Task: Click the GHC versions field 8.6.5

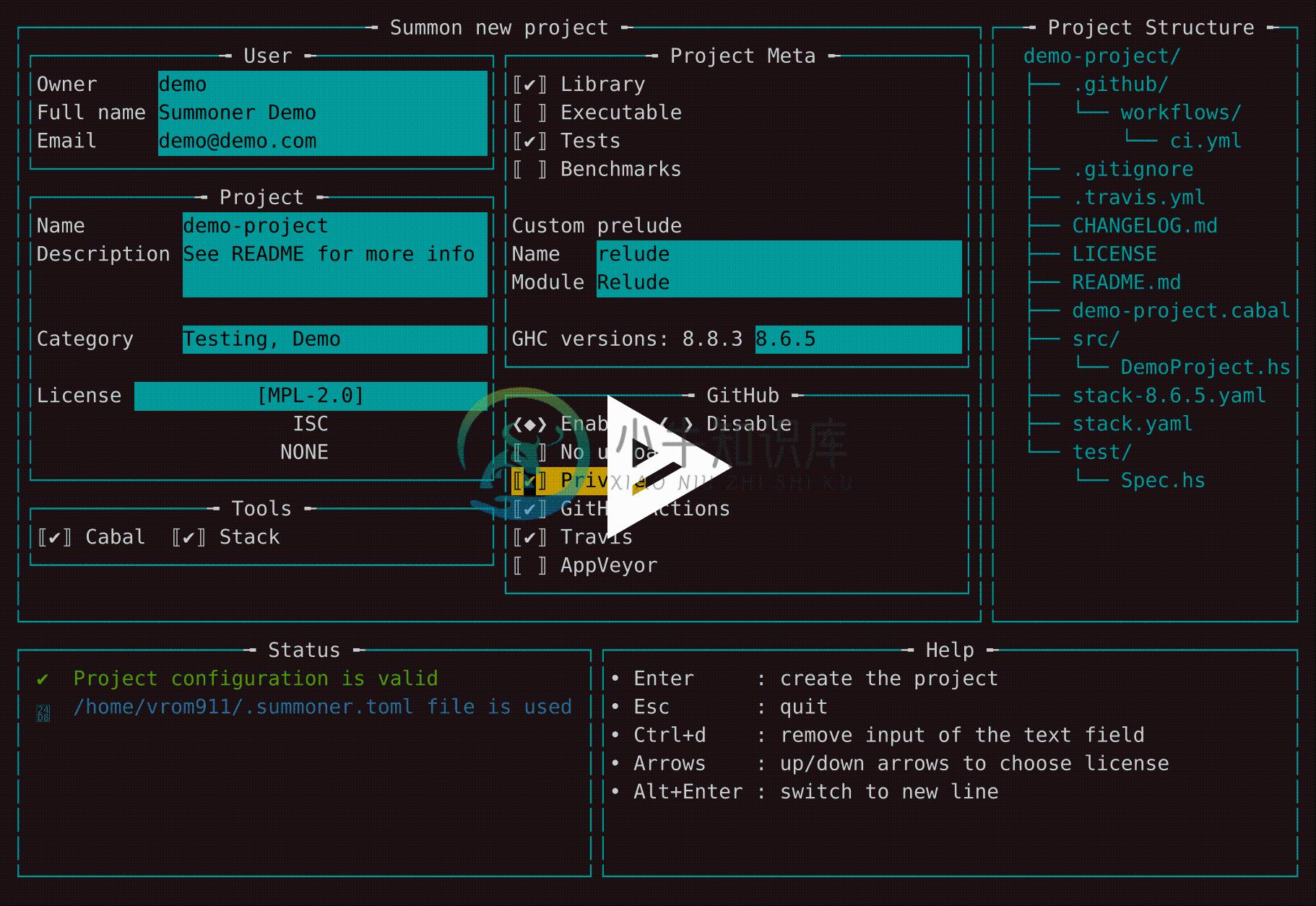Action: 859,339
